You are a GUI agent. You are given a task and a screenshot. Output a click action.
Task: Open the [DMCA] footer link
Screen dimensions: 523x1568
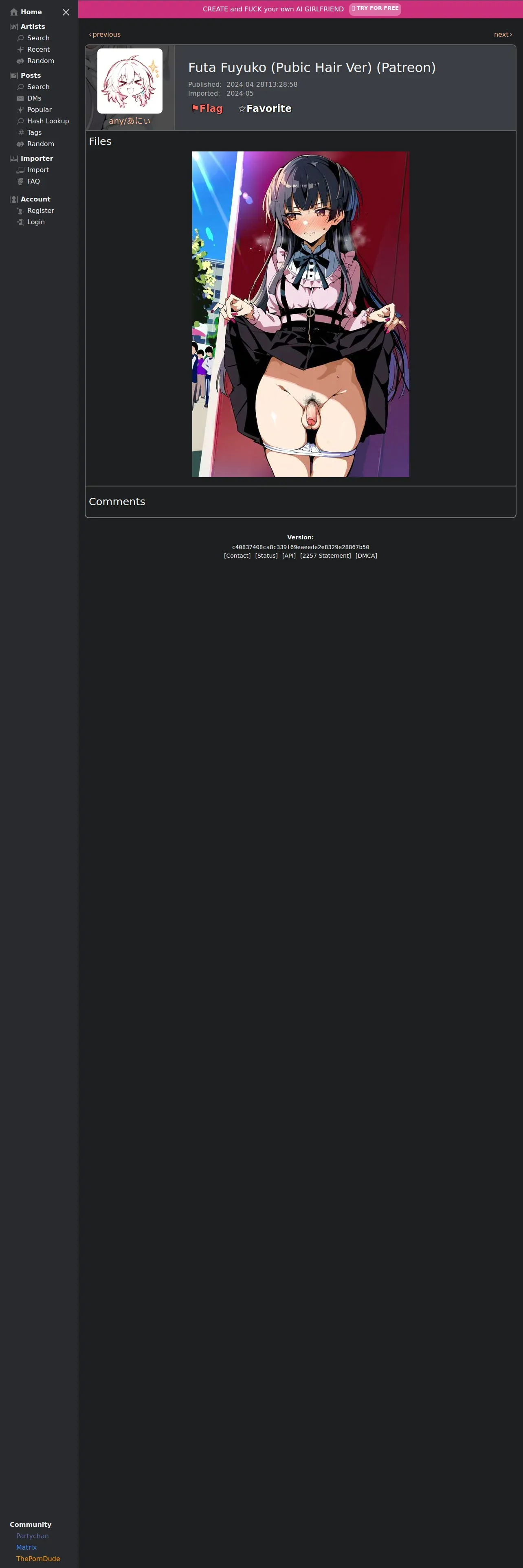(x=366, y=556)
